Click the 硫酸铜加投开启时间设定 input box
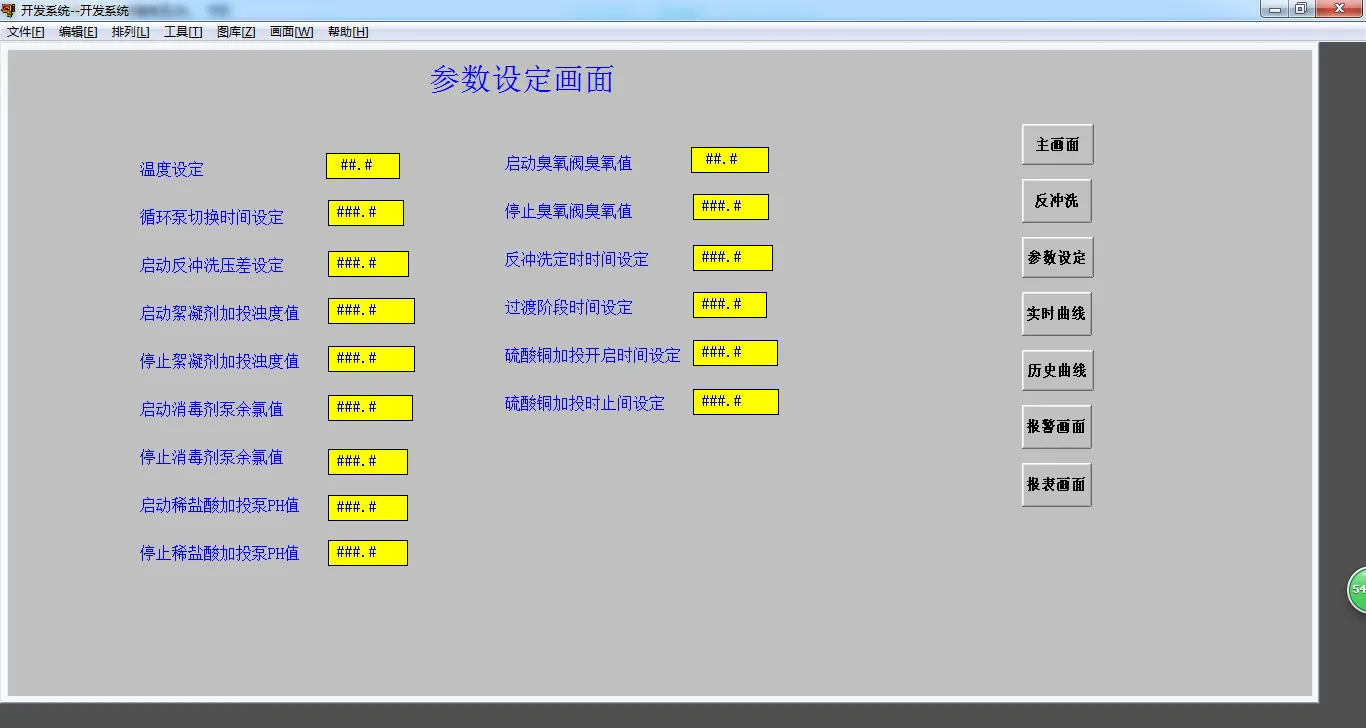This screenshot has width=1366, height=728. click(x=735, y=352)
